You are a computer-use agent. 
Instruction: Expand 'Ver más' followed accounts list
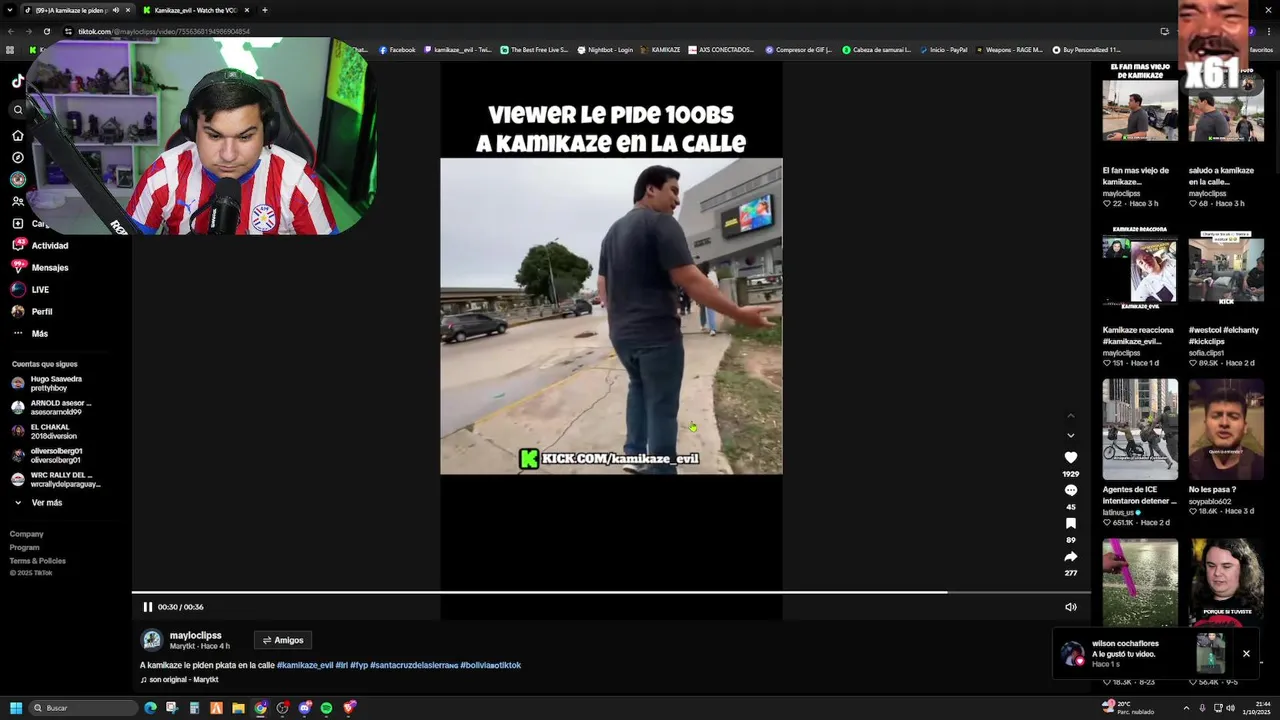[38, 502]
